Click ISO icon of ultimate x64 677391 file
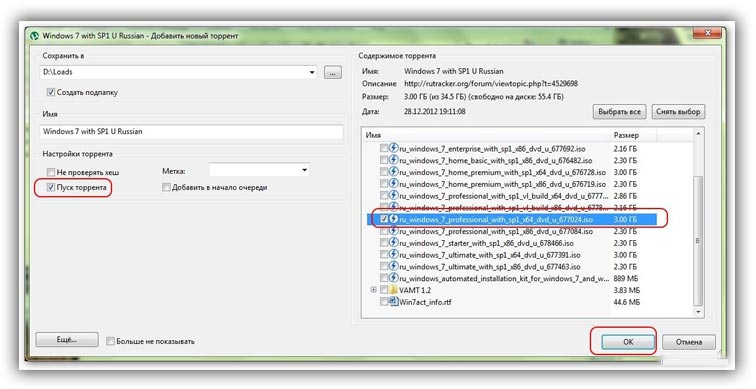 coord(393,255)
